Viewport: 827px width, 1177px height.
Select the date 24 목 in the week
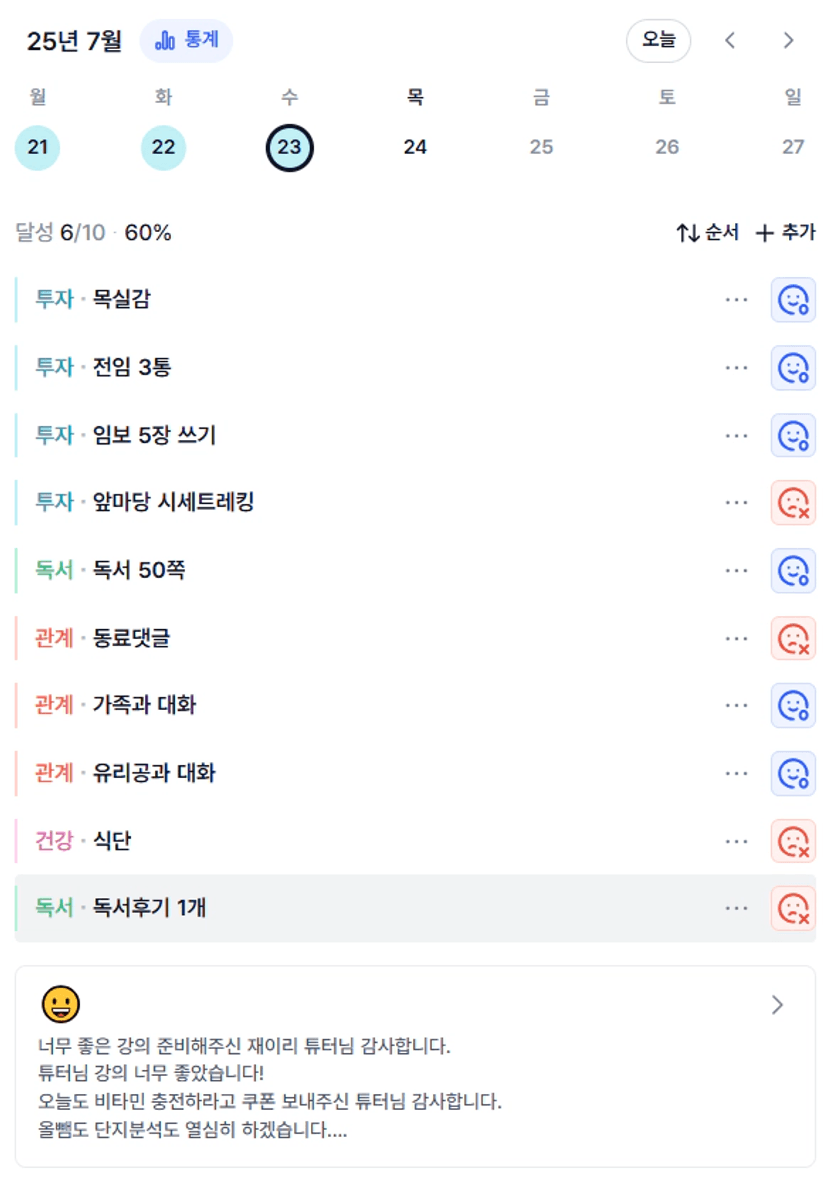pos(415,147)
